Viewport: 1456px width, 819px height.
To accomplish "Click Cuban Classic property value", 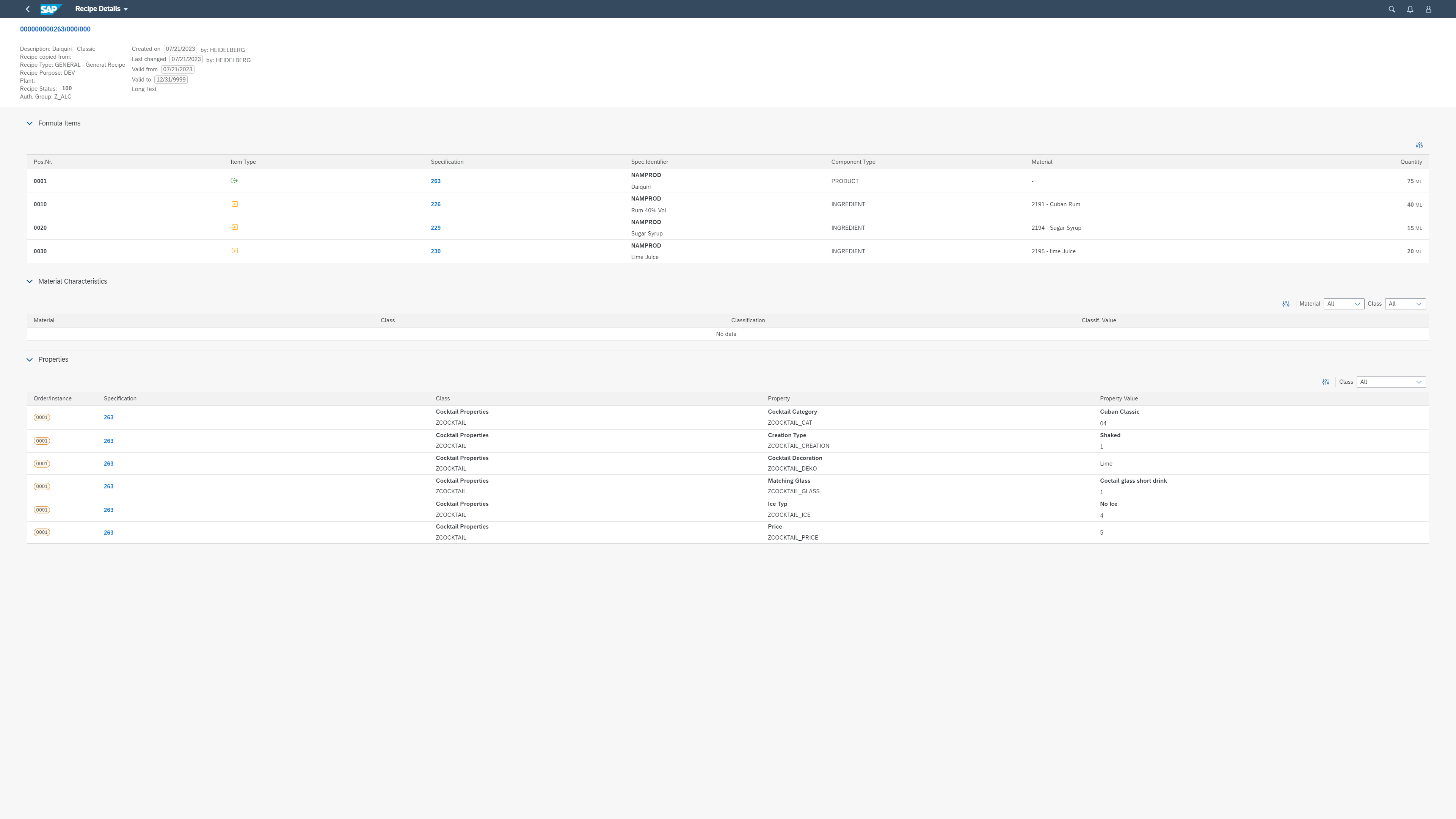I will pyautogui.click(x=1119, y=412).
